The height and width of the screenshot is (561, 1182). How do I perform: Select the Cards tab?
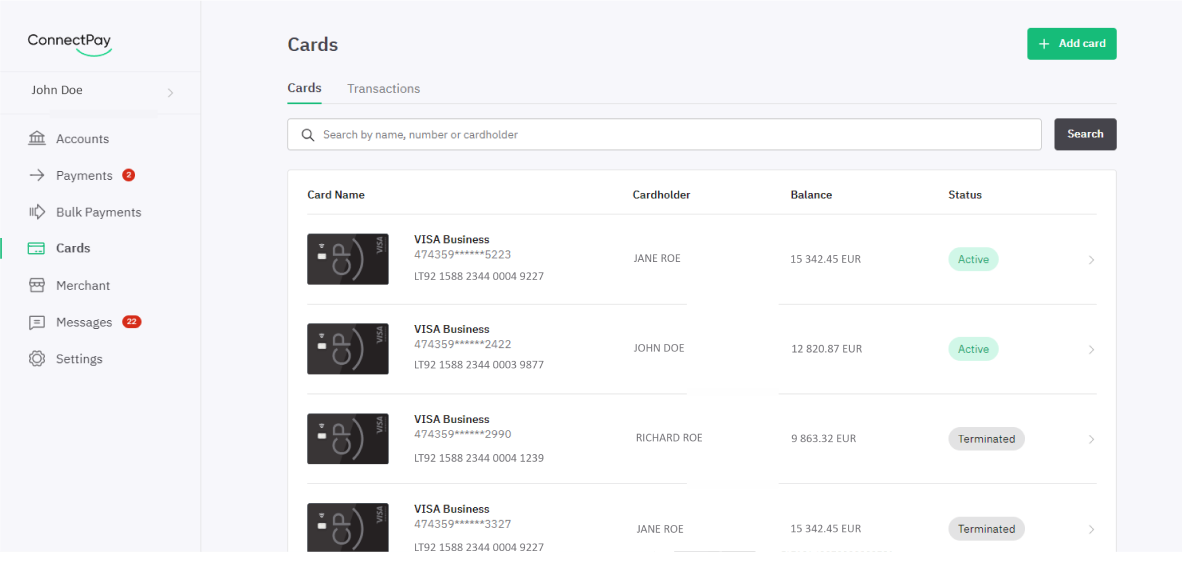[305, 88]
